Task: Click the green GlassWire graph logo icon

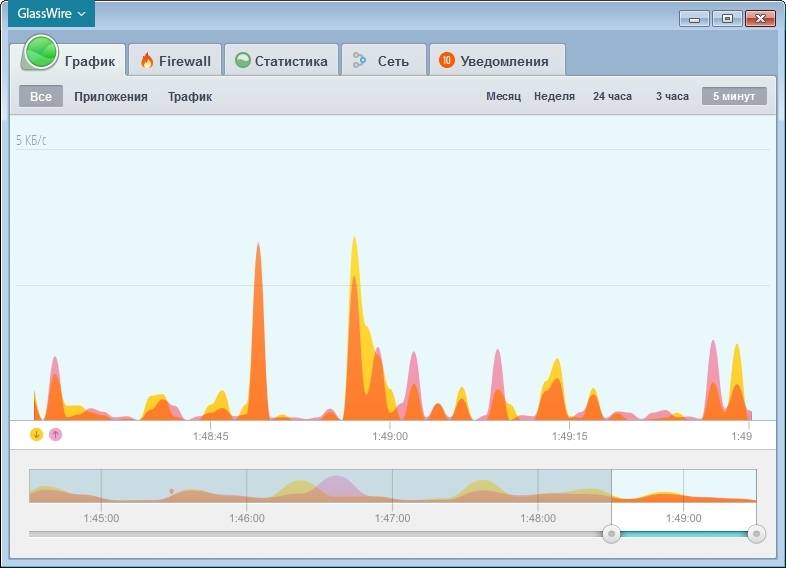Action: (41, 52)
